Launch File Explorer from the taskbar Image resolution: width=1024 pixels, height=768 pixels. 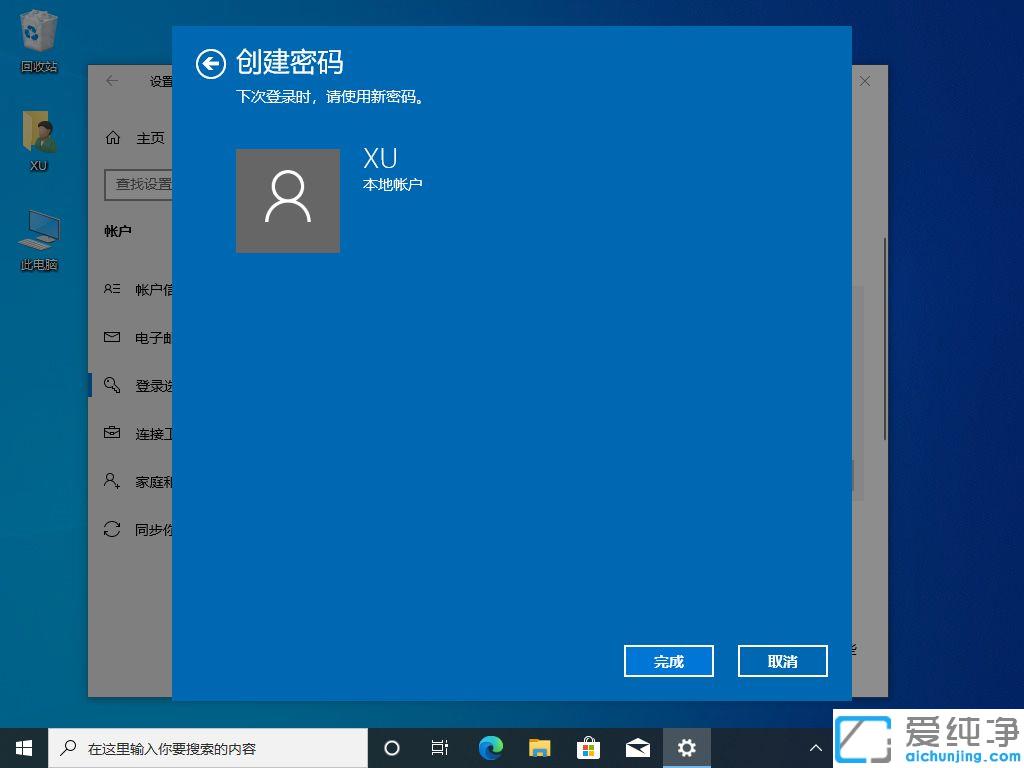pyautogui.click(x=539, y=747)
